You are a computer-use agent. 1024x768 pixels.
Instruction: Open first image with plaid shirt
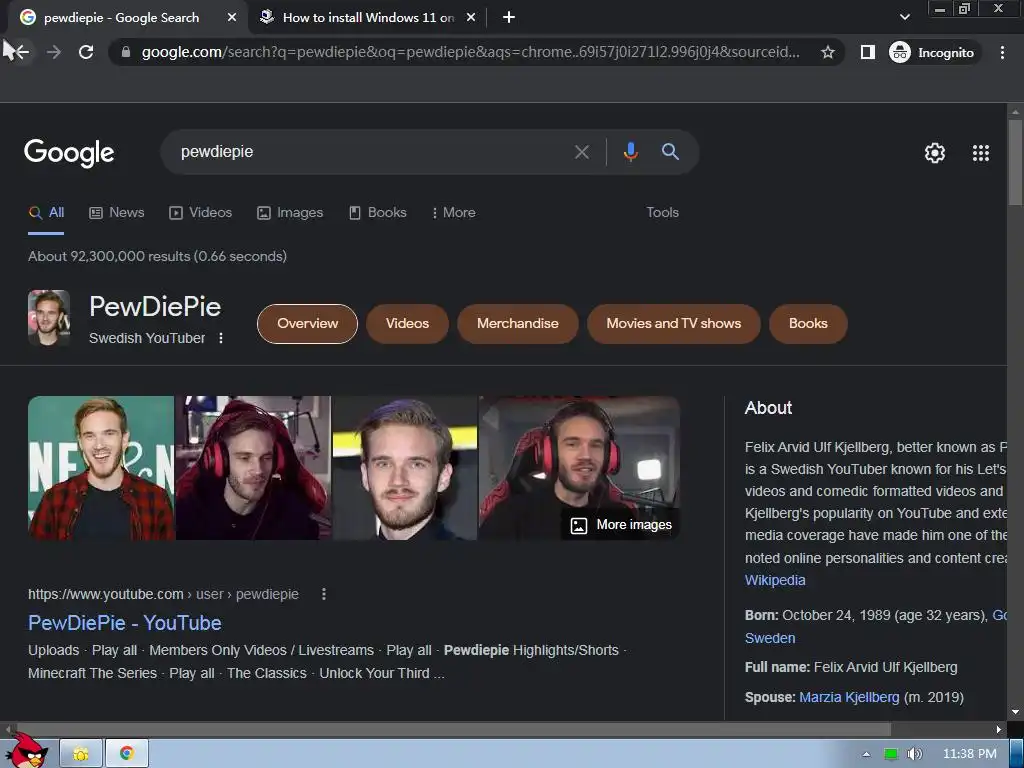[101, 468]
